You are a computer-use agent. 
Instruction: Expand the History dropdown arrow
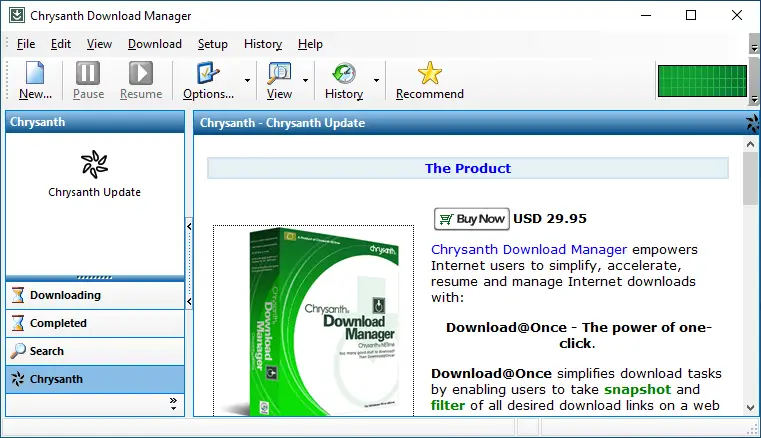[x=376, y=81]
